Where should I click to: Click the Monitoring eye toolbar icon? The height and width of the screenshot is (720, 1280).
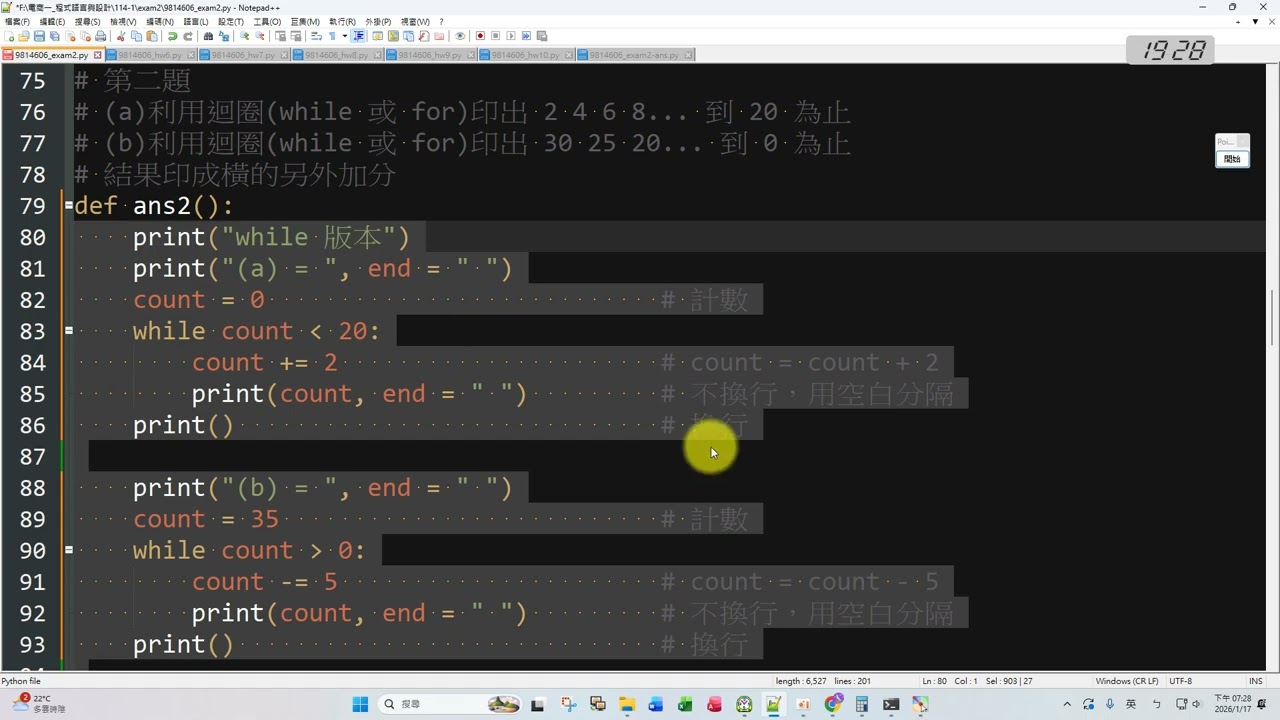(460, 36)
